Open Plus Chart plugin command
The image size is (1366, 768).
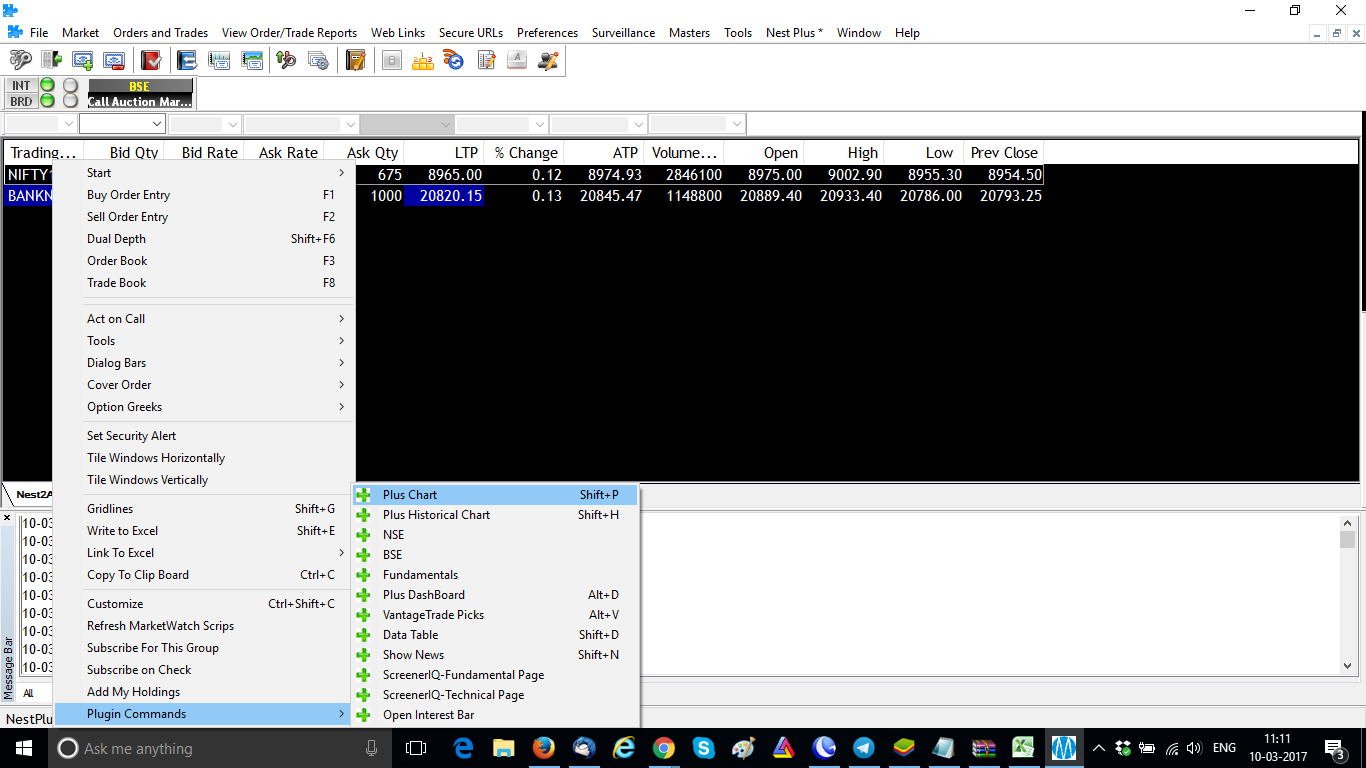tap(495, 495)
